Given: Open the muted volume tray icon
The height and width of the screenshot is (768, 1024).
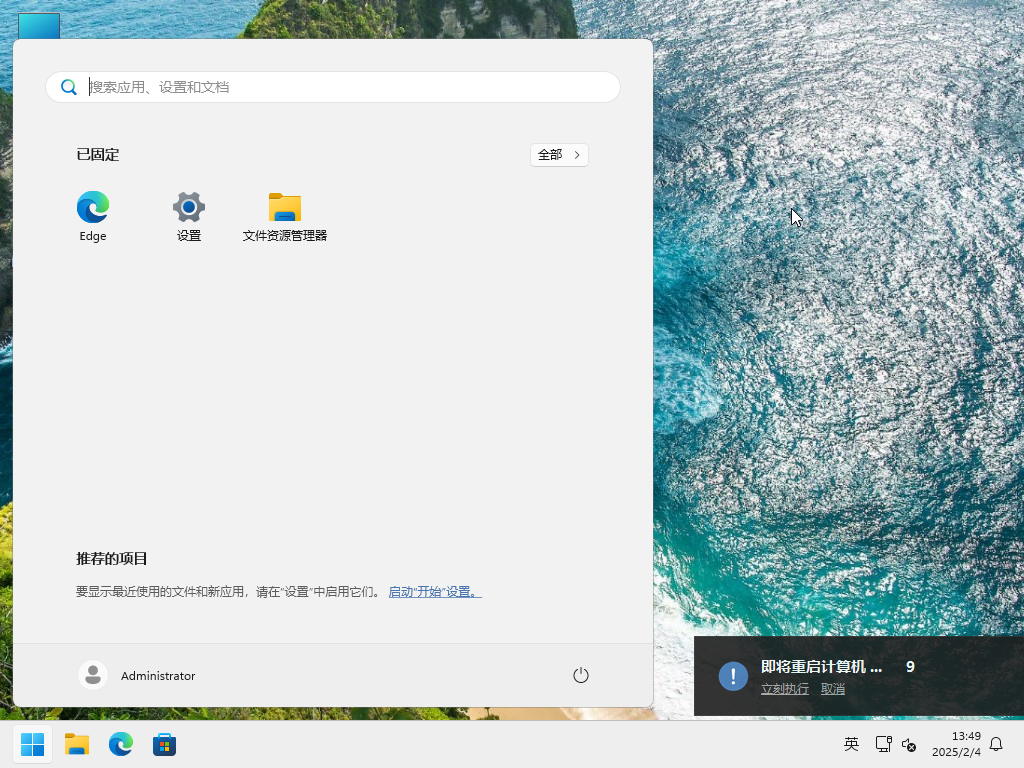Looking at the screenshot, I should pyautogui.click(x=909, y=744).
